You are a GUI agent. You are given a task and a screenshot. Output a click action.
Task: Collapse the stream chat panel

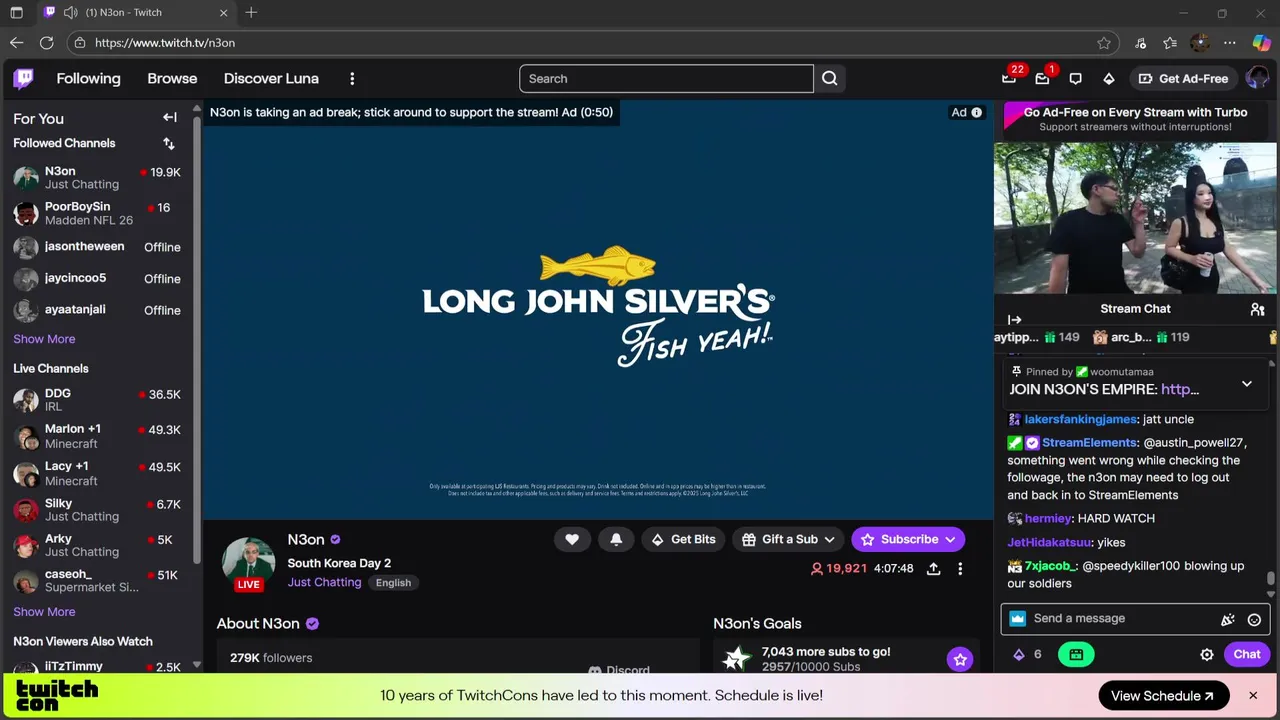point(1015,320)
